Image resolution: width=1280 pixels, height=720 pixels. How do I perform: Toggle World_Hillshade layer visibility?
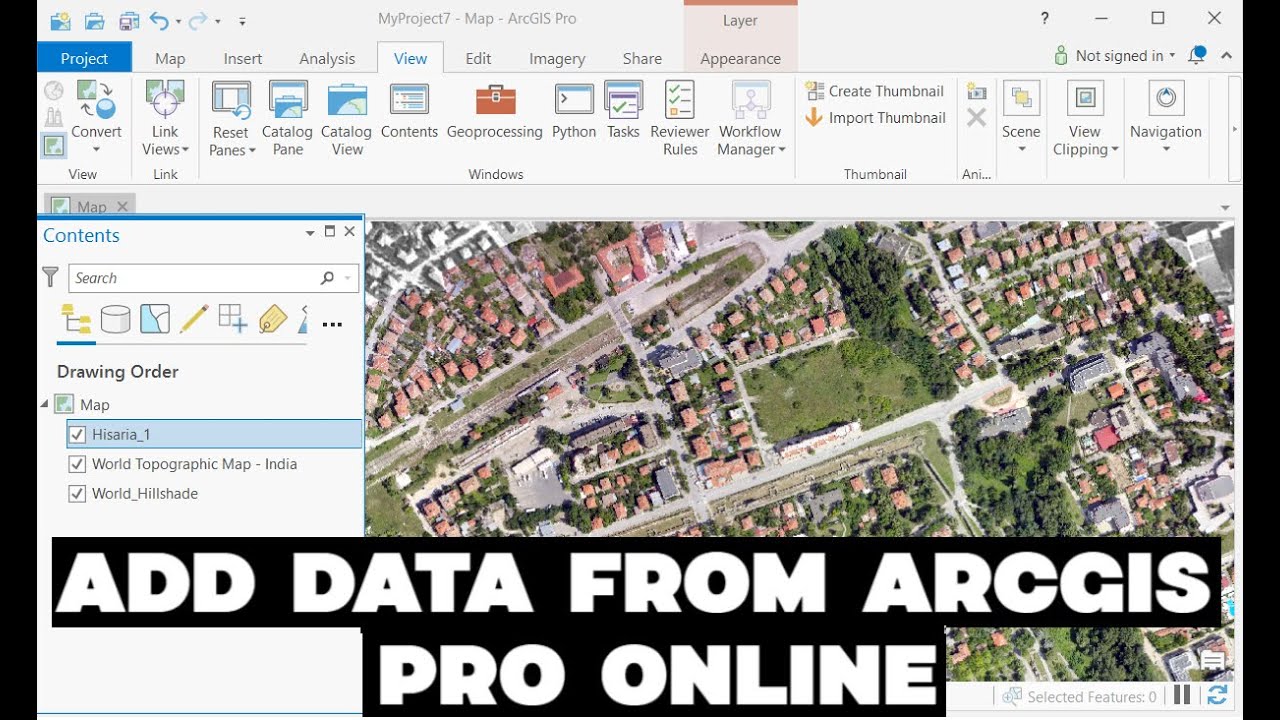pyautogui.click(x=77, y=493)
